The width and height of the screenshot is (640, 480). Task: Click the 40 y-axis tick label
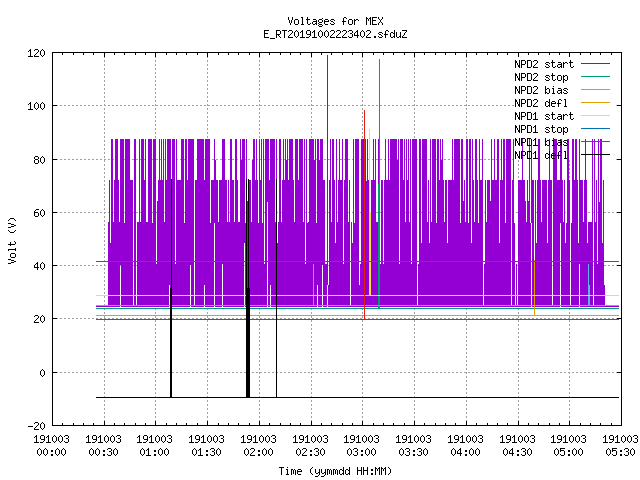[40, 267]
